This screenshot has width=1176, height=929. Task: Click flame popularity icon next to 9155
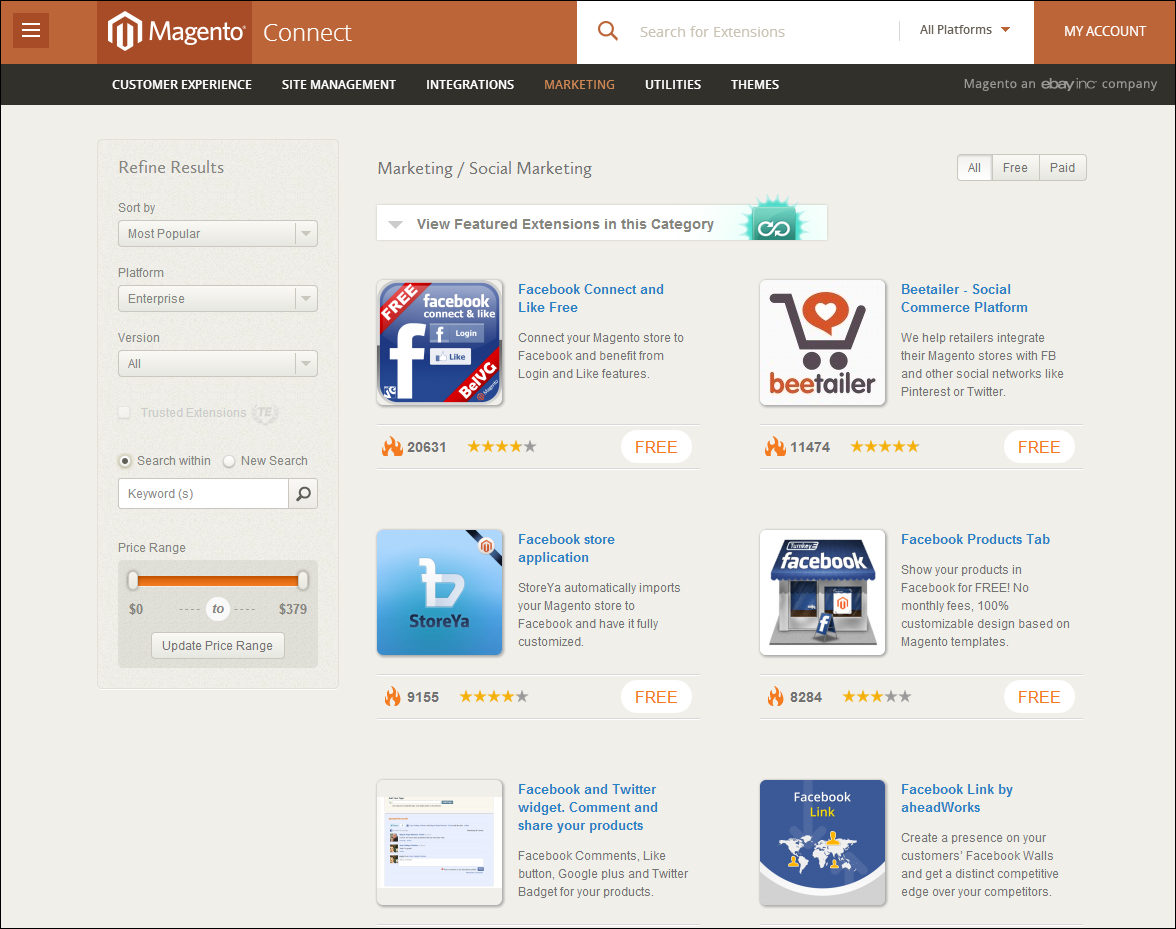(x=392, y=697)
